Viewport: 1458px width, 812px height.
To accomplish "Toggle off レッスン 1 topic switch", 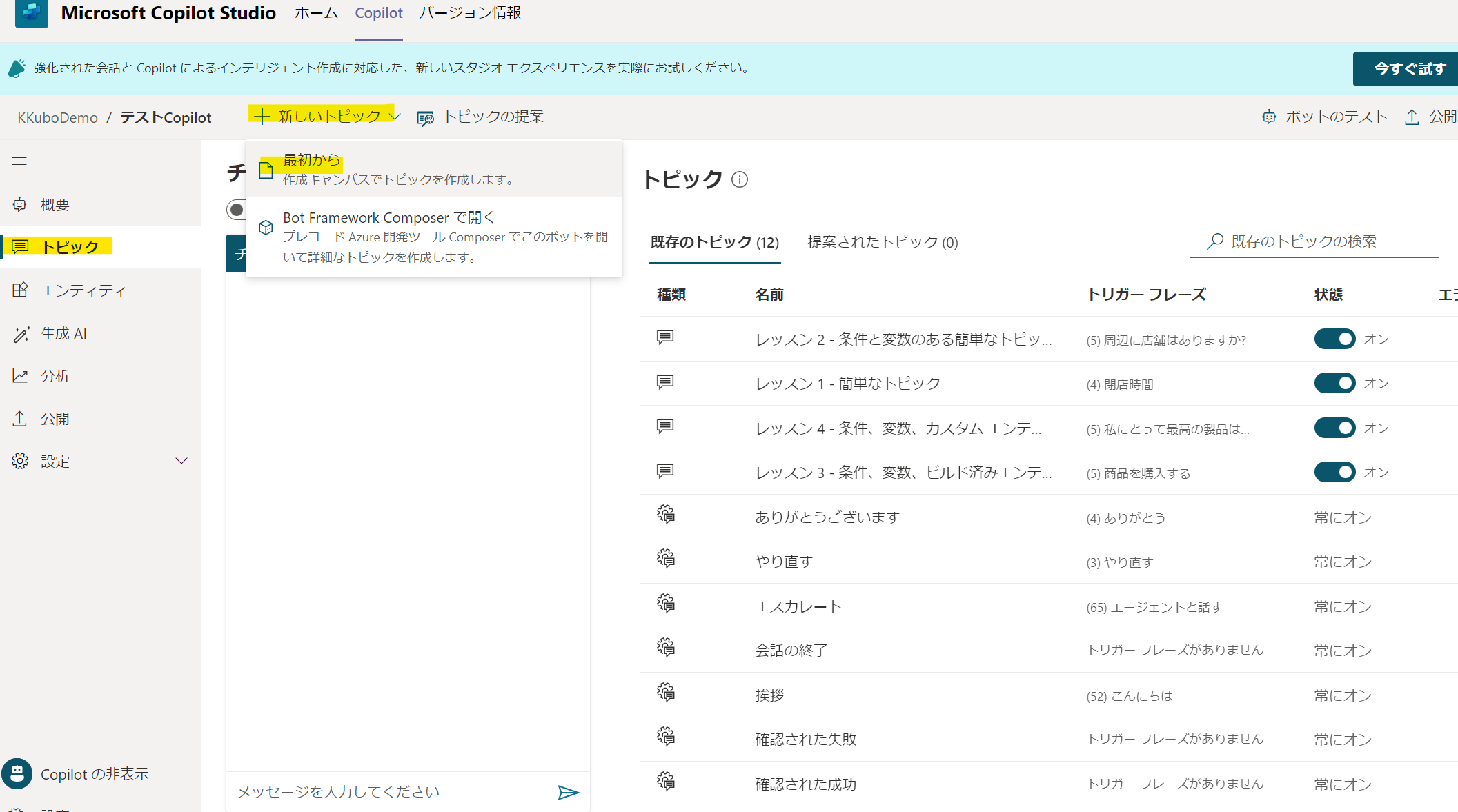I will pyautogui.click(x=1334, y=384).
